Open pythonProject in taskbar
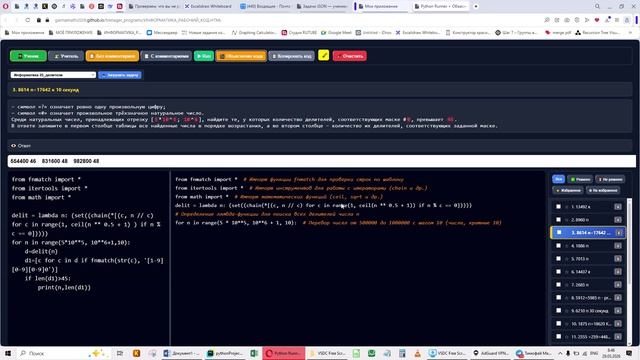 tap(224, 353)
